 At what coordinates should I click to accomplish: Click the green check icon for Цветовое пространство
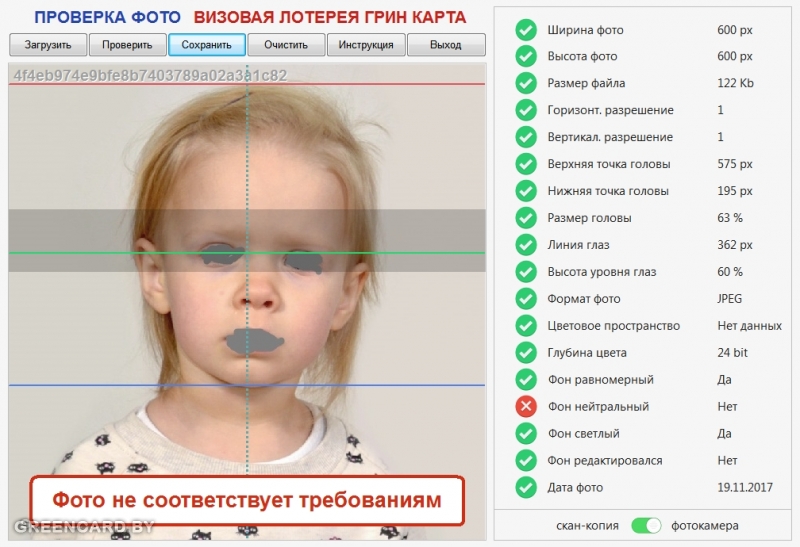coord(526,326)
